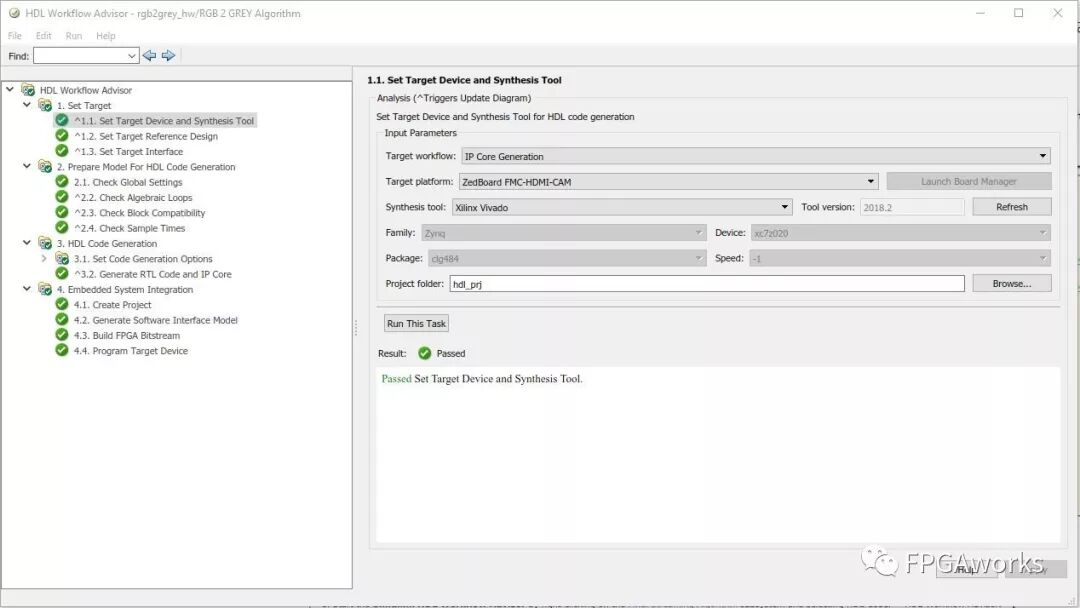The height and width of the screenshot is (608, 1080).
Task: Open the Synthesis tool dropdown
Action: [x=621, y=207]
